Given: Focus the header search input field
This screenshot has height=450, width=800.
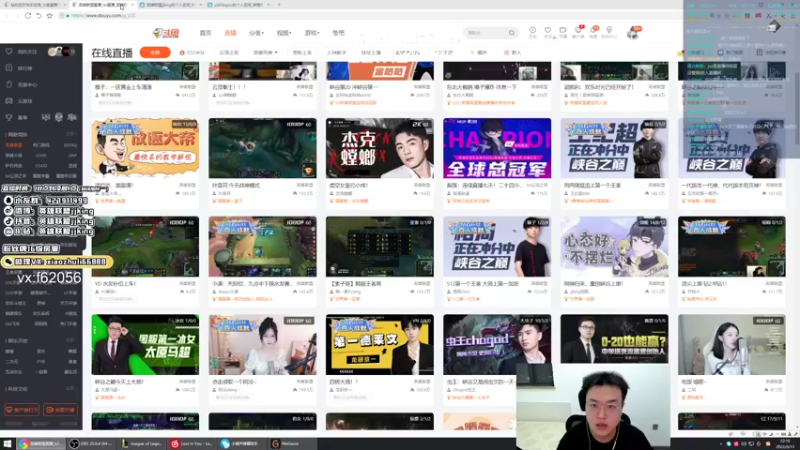Looking at the screenshot, I should tap(486, 33).
